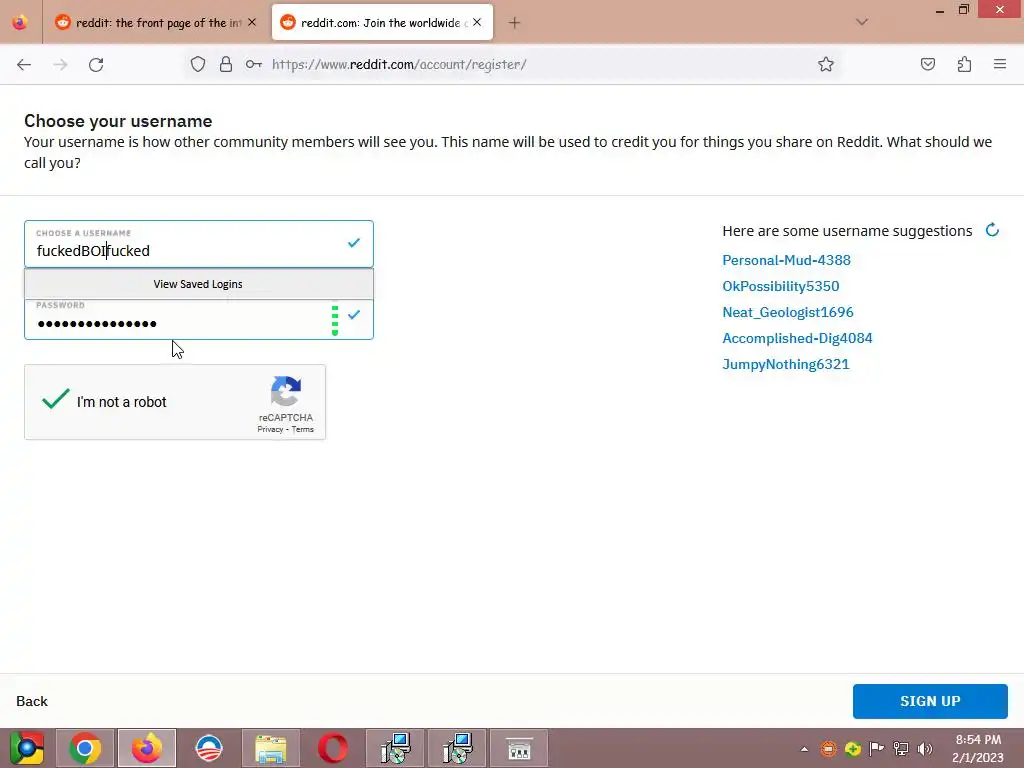1024x768 pixels.
Task: Open the first installer icon on taskbar
Action: coord(395,748)
